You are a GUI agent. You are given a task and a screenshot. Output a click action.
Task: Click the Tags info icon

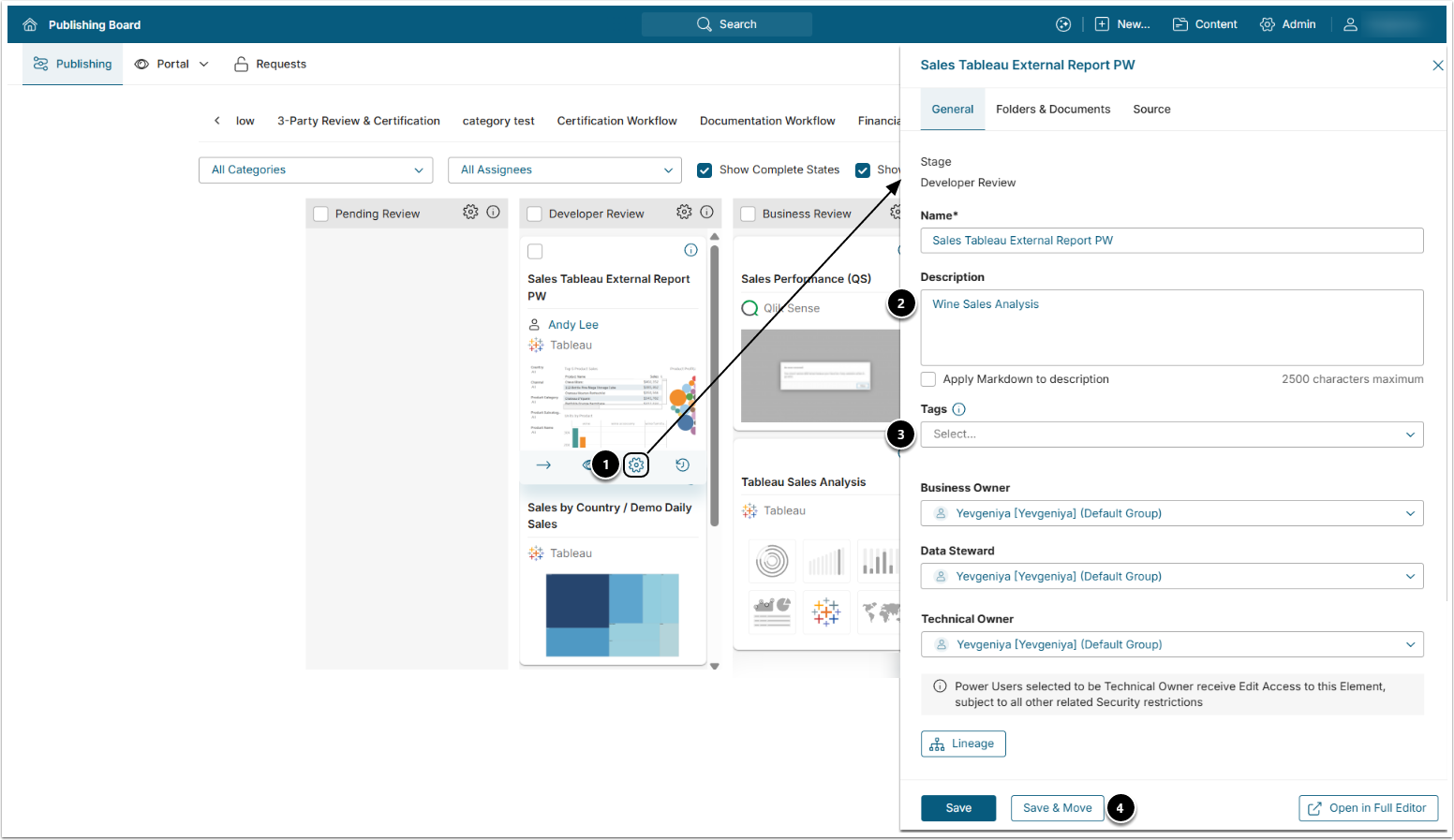point(958,409)
